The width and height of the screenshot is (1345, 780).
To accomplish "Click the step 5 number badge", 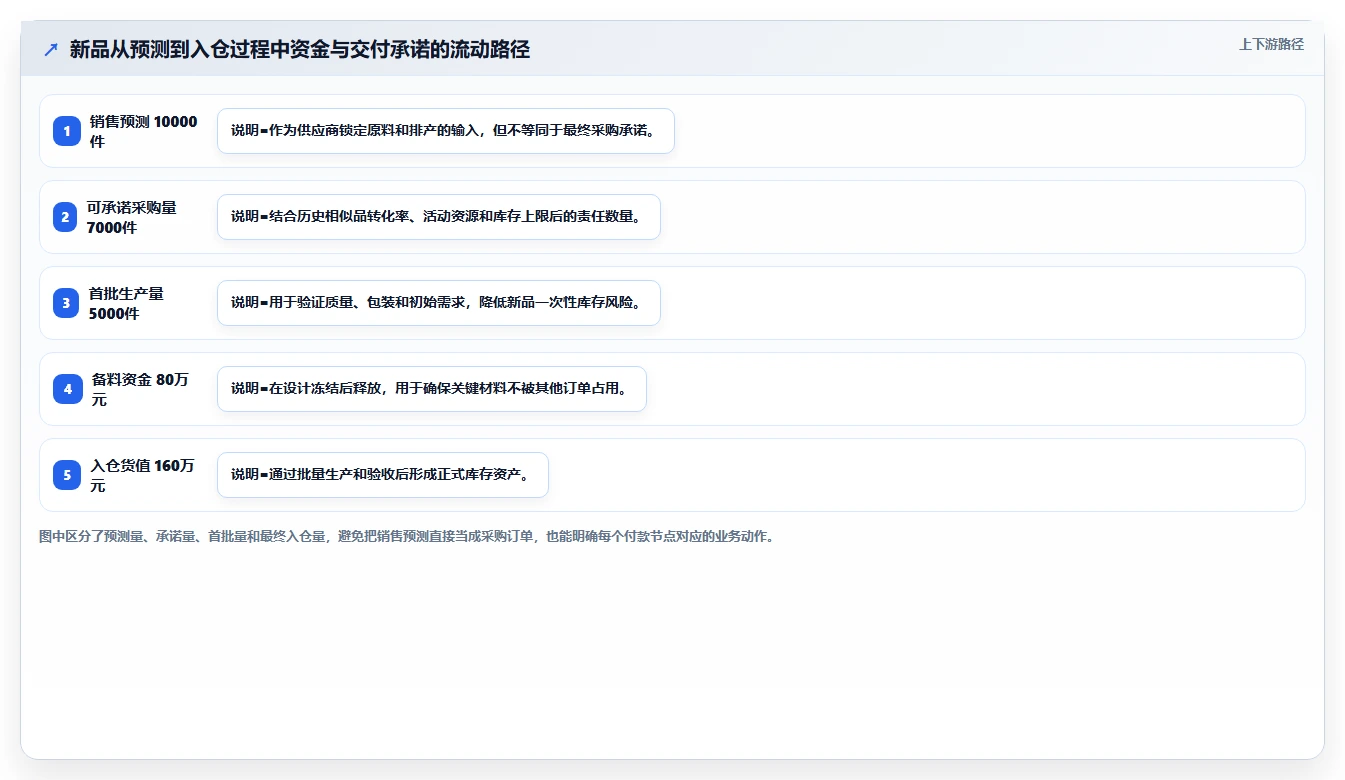I will 67,475.
